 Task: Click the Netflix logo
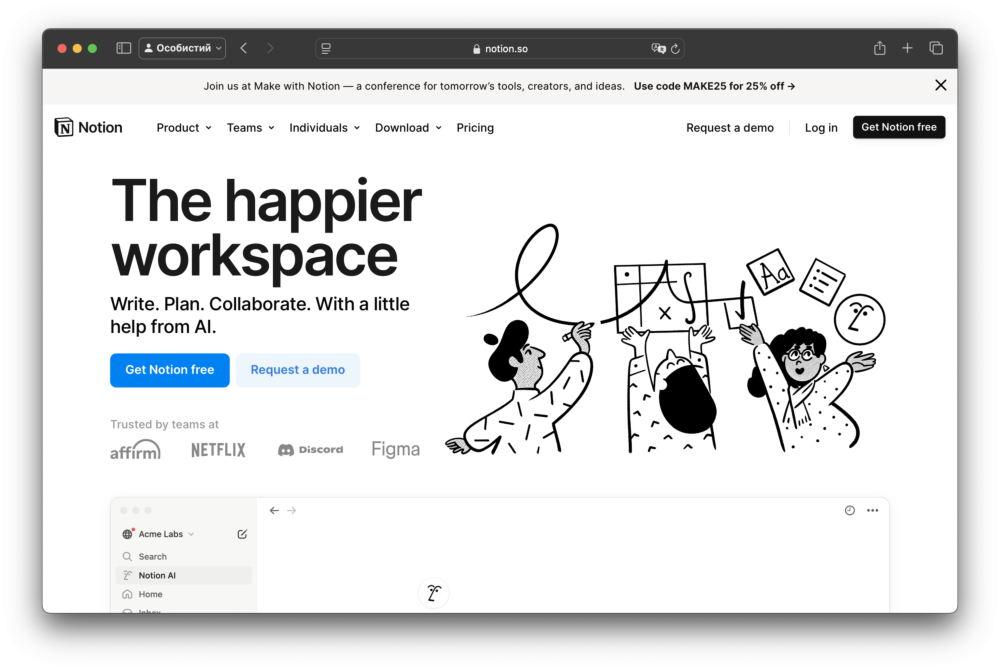pos(218,450)
